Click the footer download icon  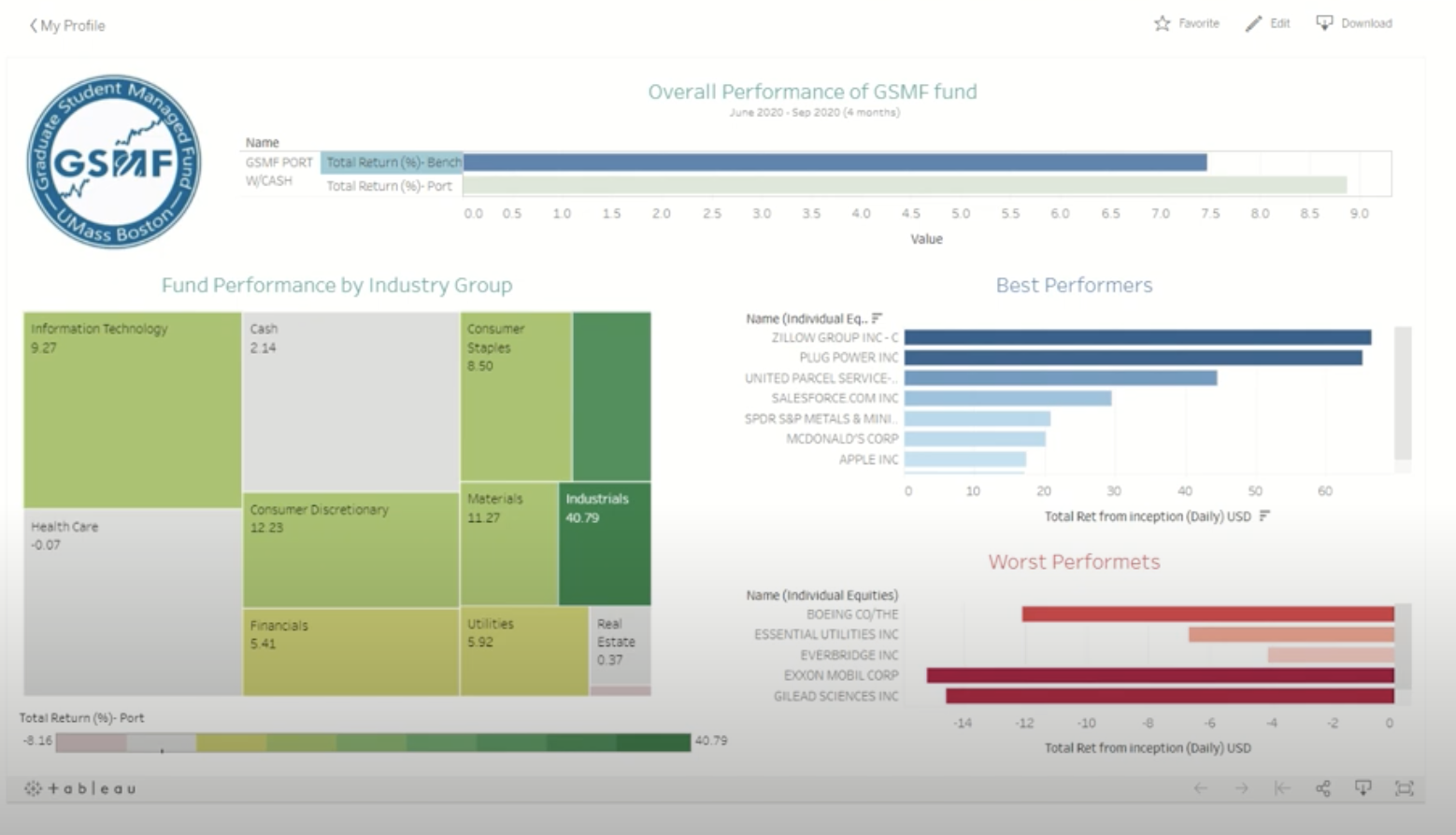[x=1363, y=788]
